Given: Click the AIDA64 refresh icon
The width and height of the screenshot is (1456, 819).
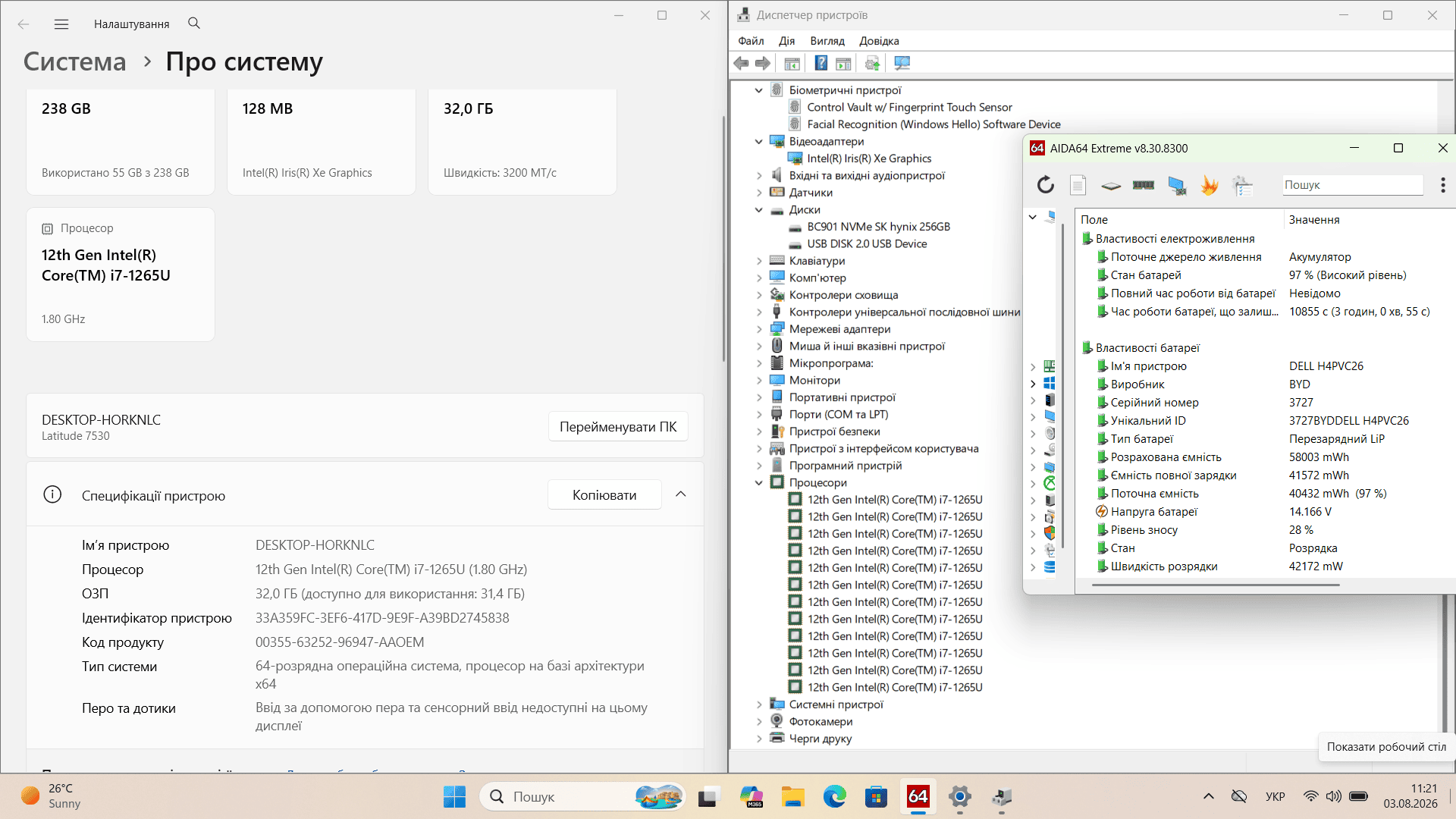Looking at the screenshot, I should (1046, 185).
